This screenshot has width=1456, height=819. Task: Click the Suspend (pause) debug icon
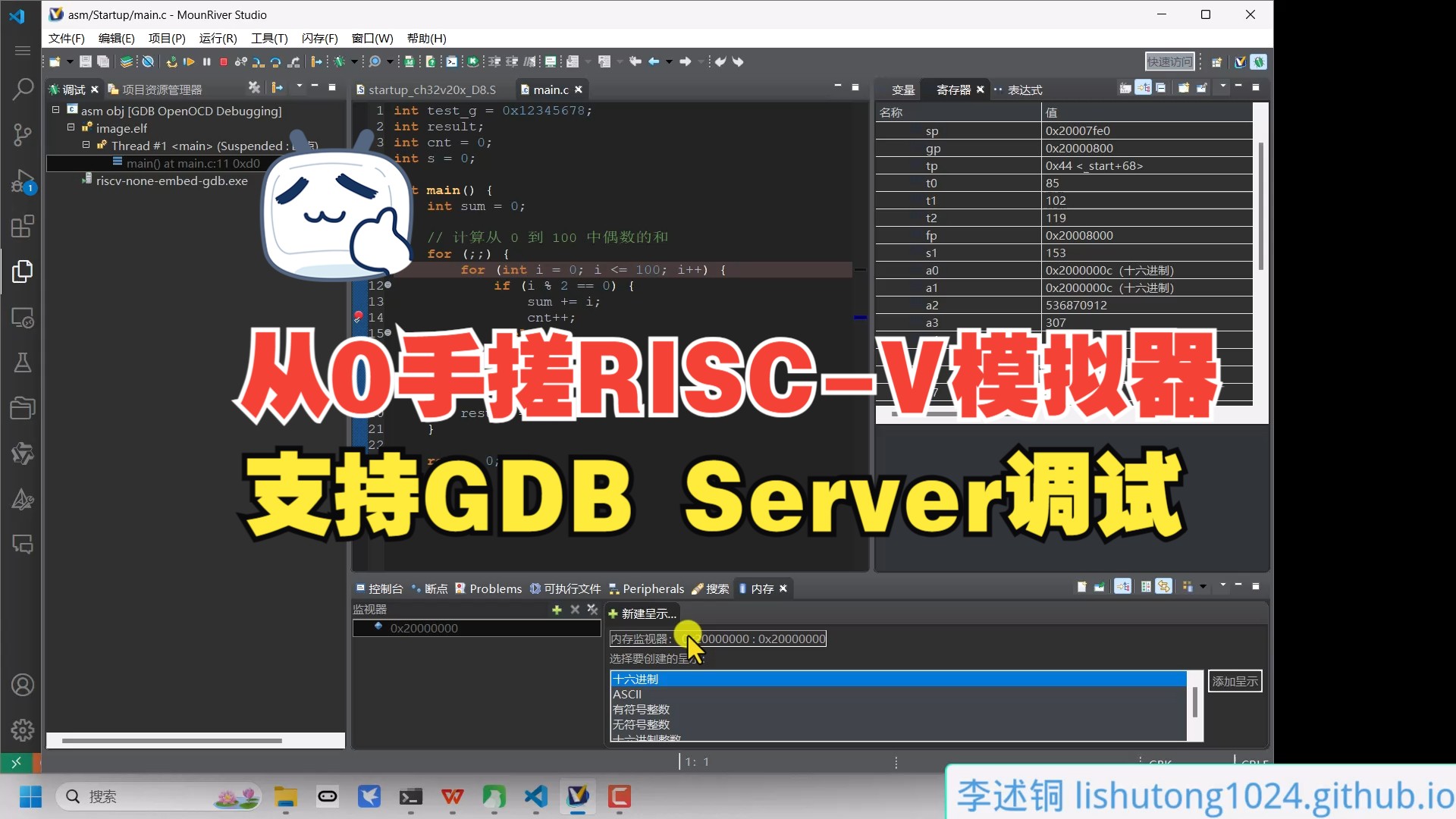[206, 61]
